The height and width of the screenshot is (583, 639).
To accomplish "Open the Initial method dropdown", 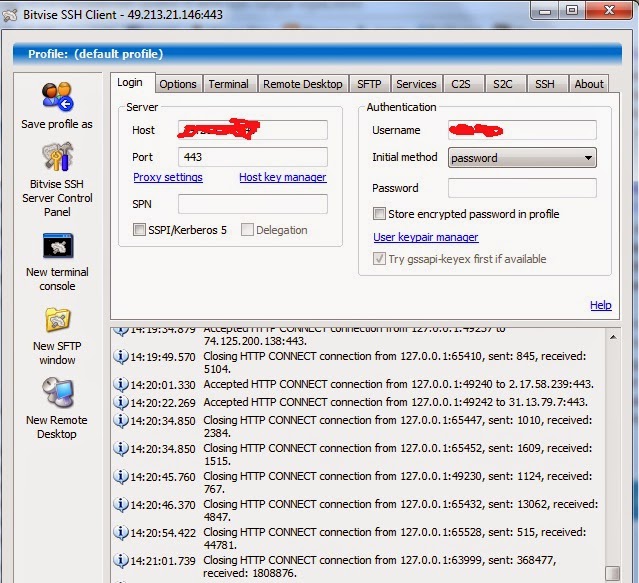I will (x=522, y=158).
